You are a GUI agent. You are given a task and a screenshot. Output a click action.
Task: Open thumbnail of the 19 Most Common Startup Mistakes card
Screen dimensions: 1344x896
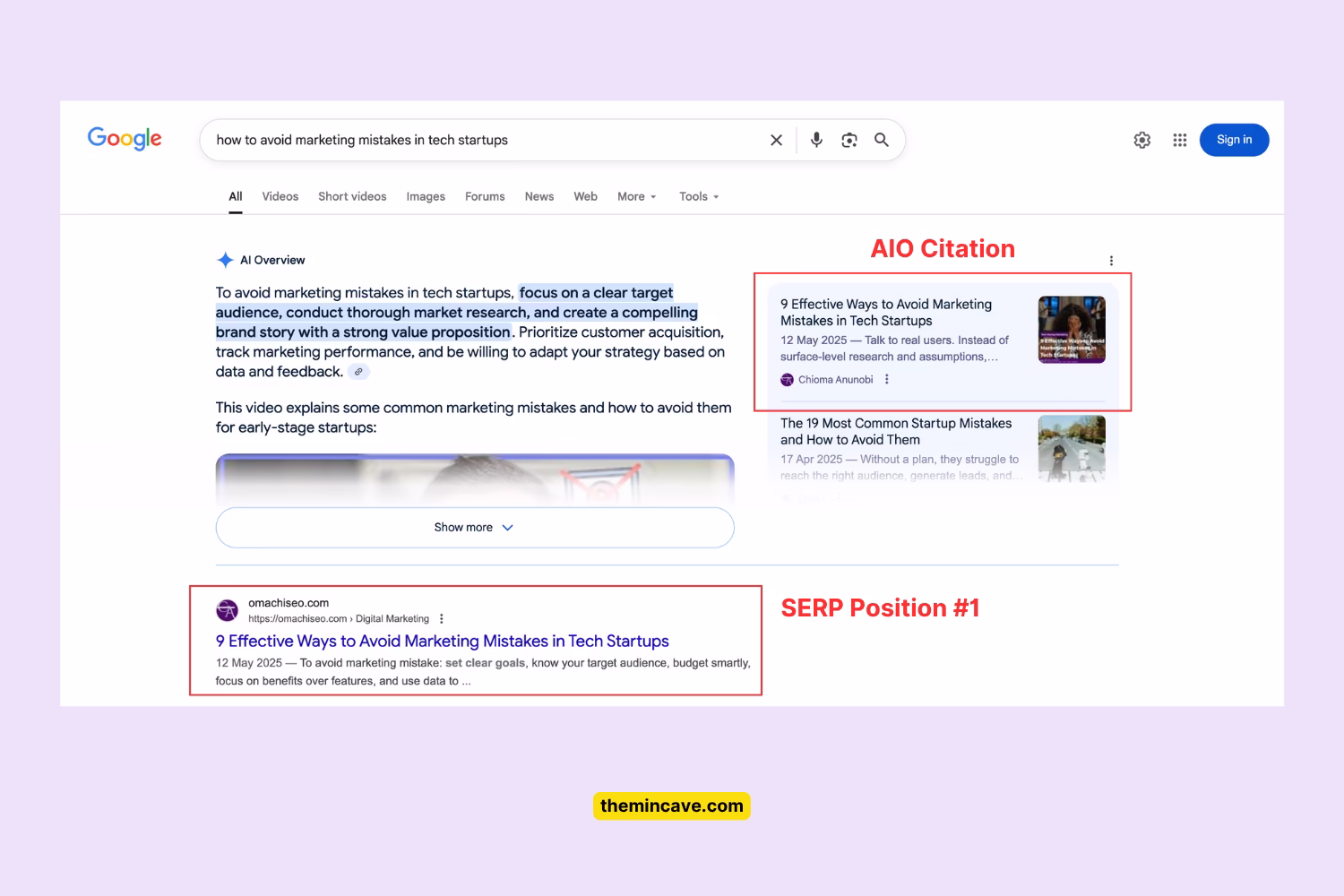pos(1072,449)
